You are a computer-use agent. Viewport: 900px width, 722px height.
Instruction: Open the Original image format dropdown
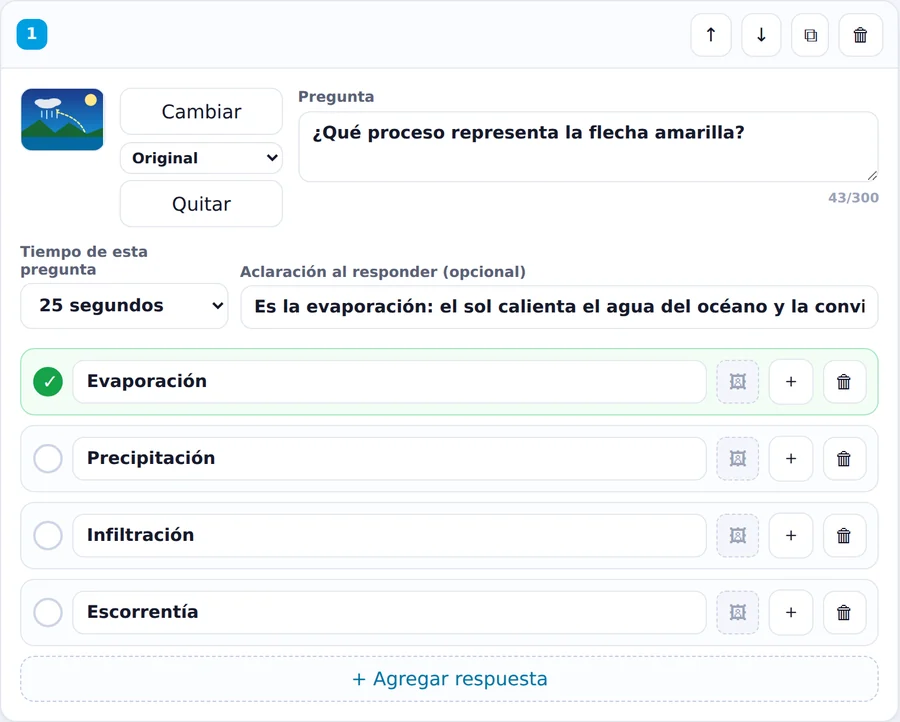[201, 158]
